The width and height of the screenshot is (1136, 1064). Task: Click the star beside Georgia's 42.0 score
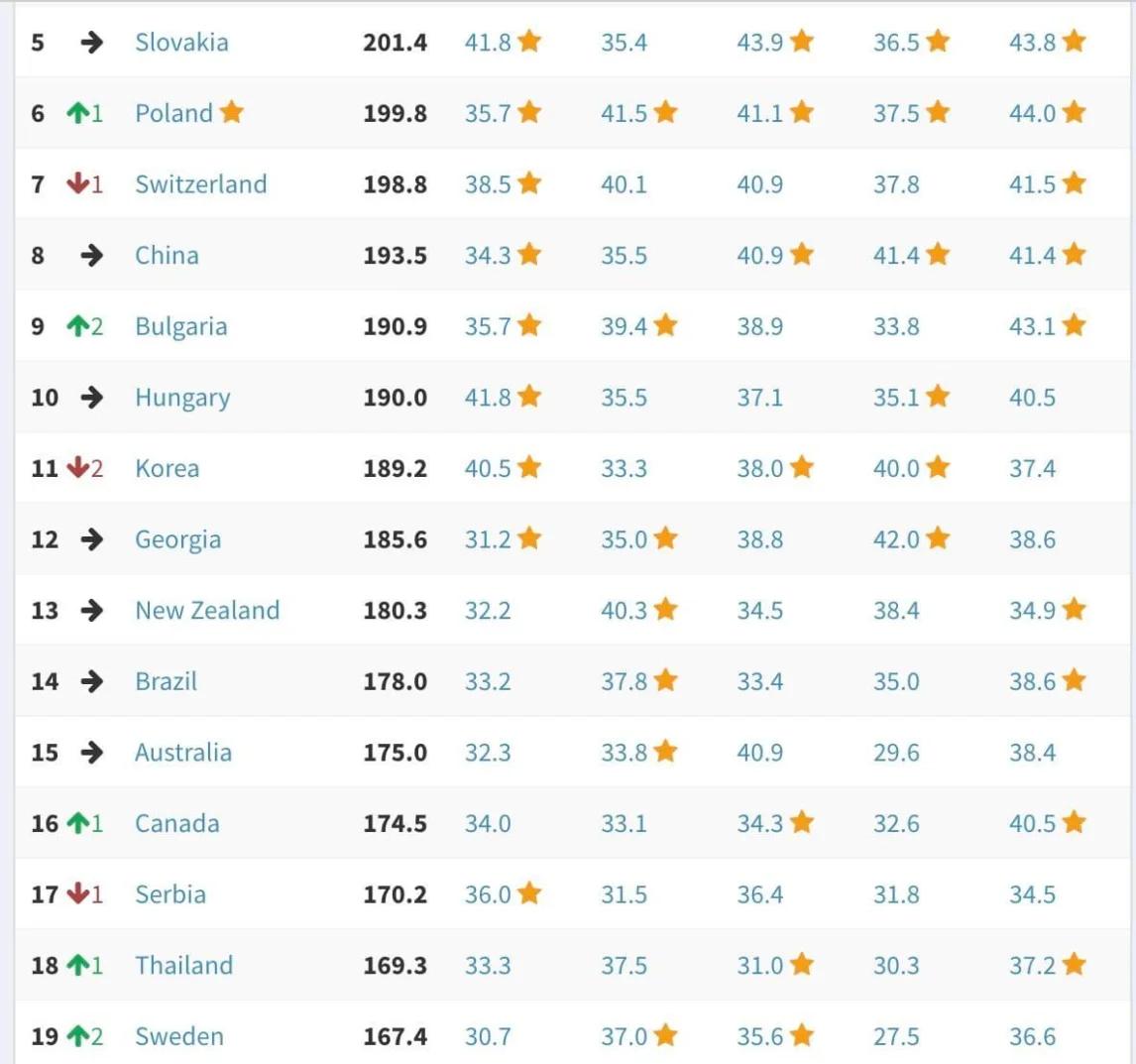tap(938, 538)
